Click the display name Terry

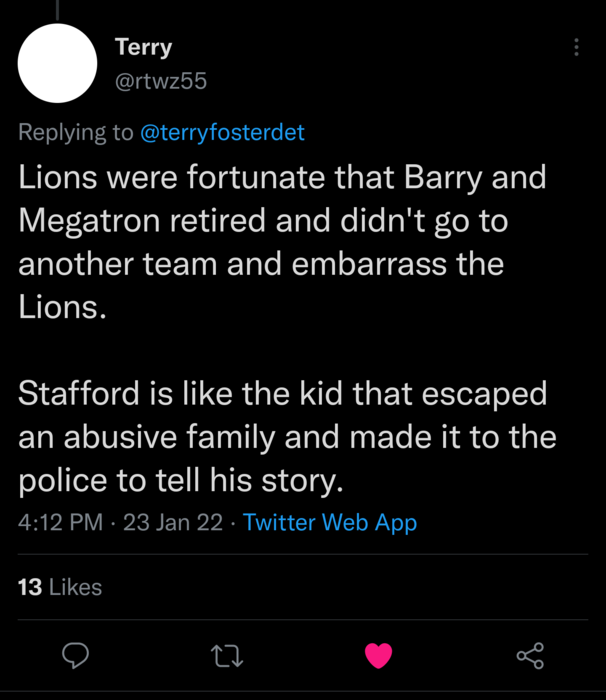[144, 48]
